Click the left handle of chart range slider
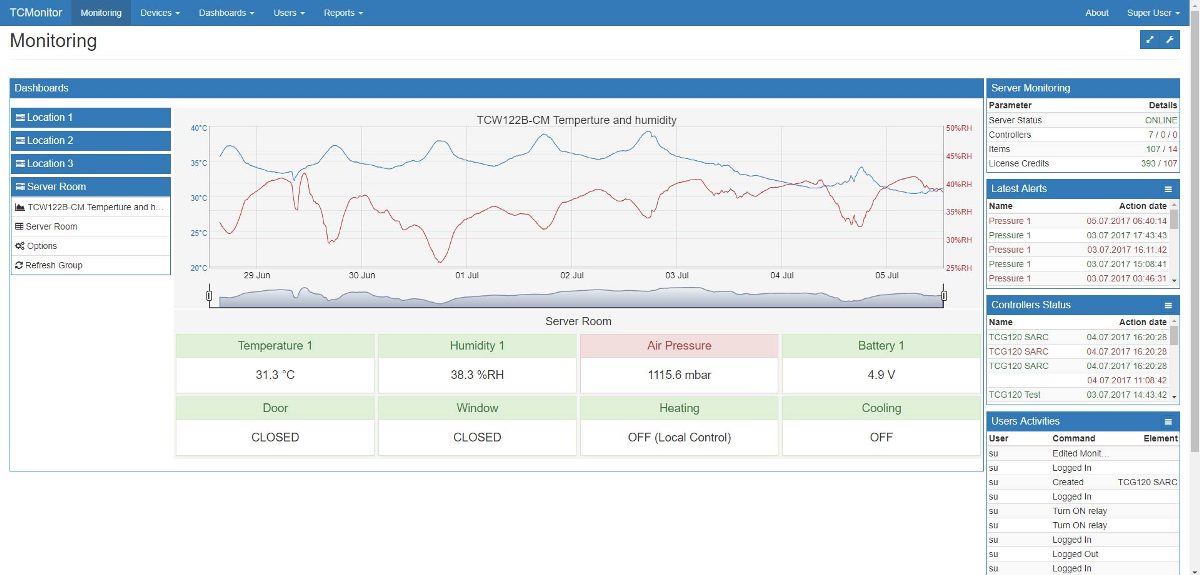Image resolution: width=1200 pixels, height=575 pixels. pyautogui.click(x=209, y=295)
